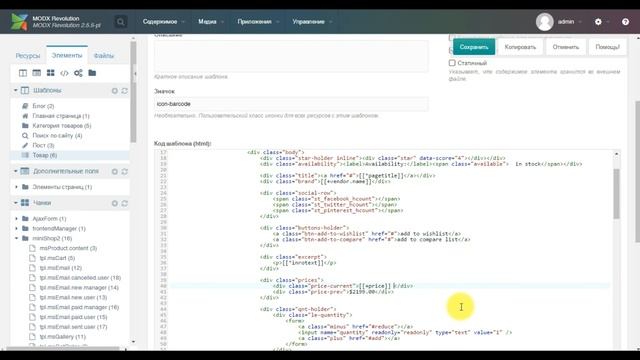Screen dimensions: 640x360
Task: Collapse the Шаблоны section
Action: (16, 90)
